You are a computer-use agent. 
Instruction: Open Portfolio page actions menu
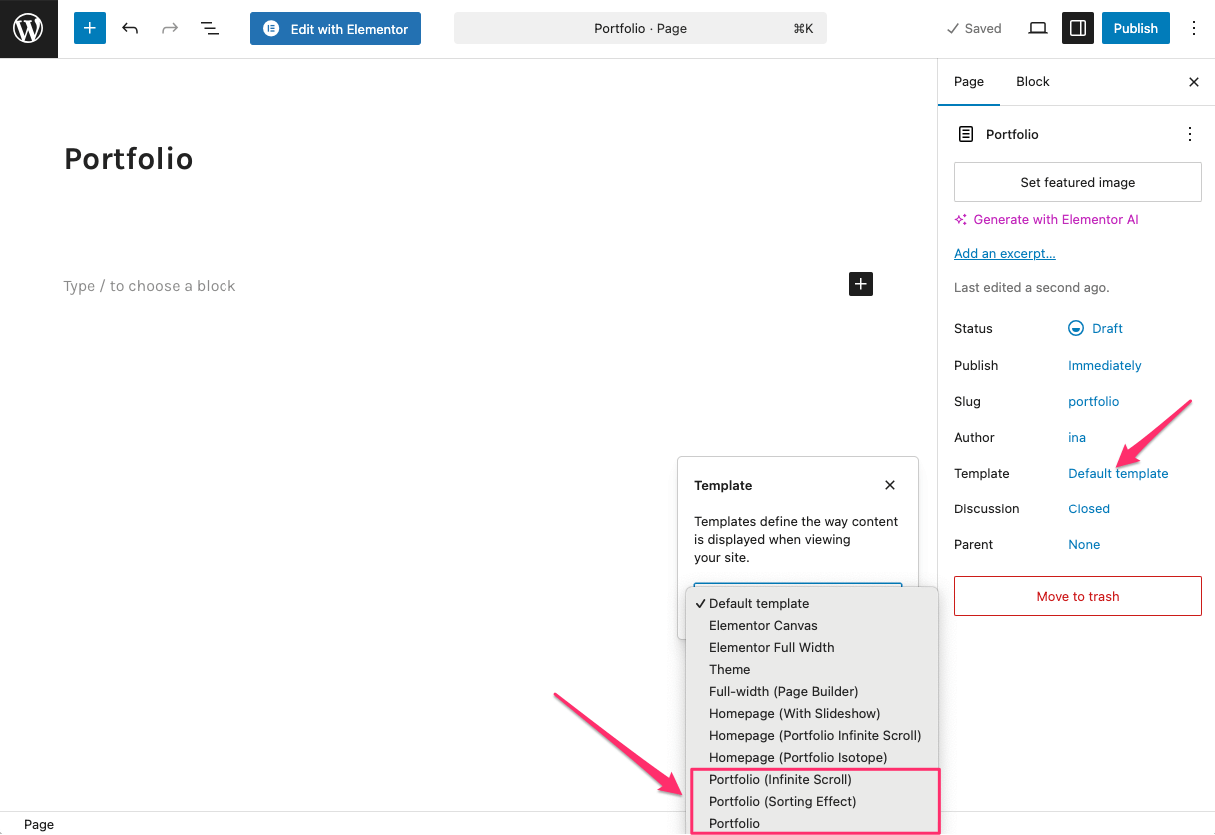1189,134
